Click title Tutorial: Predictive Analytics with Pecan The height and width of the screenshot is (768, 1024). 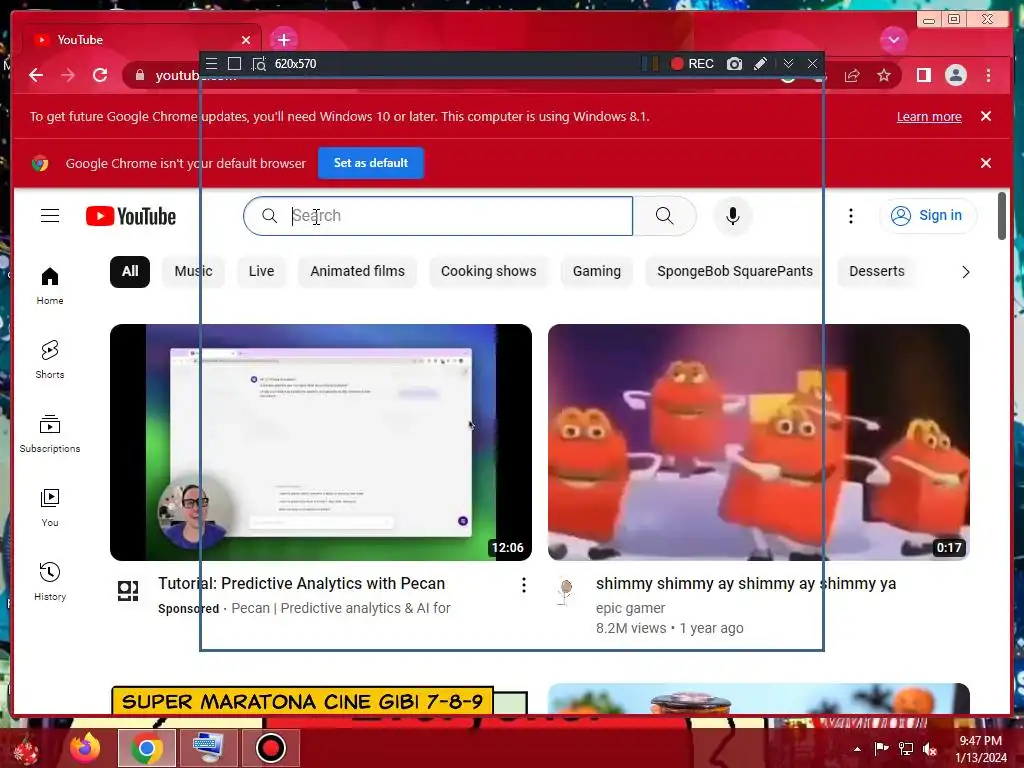point(301,583)
